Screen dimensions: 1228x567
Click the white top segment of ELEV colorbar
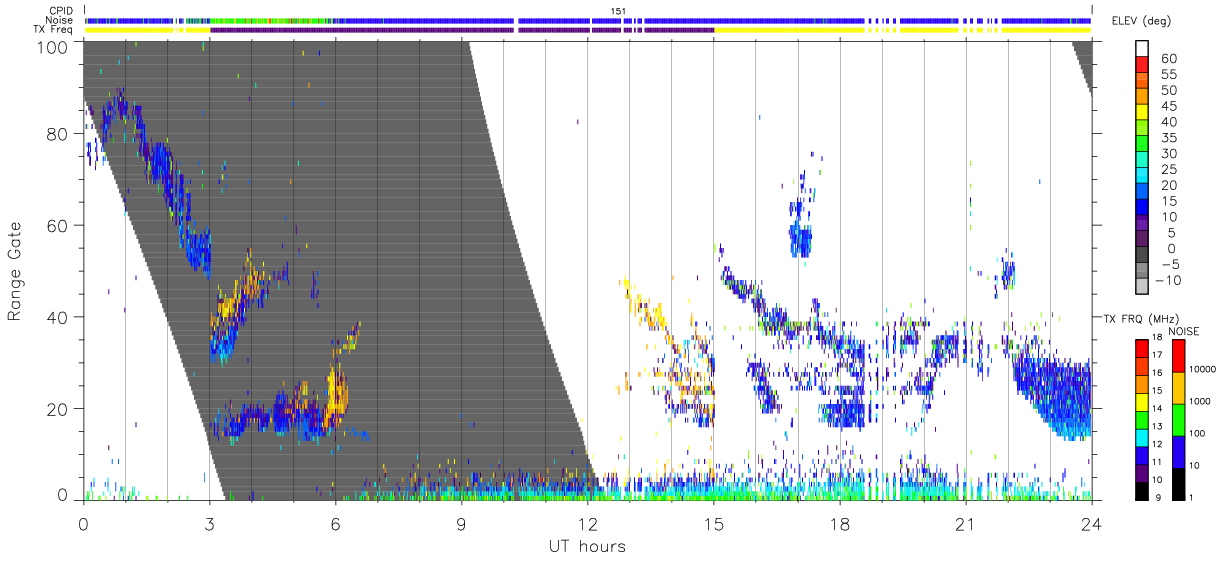pos(1144,50)
